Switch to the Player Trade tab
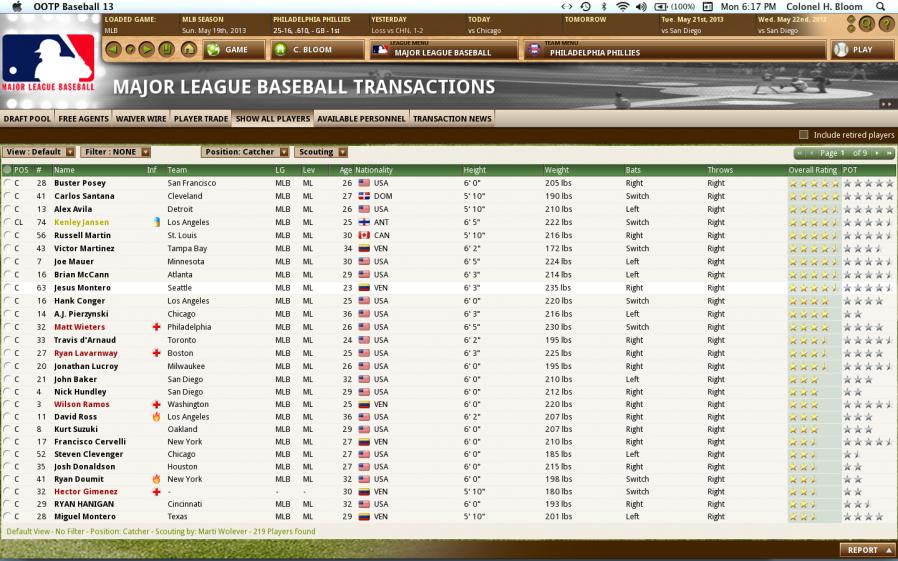The height and width of the screenshot is (561, 898). tap(200, 118)
